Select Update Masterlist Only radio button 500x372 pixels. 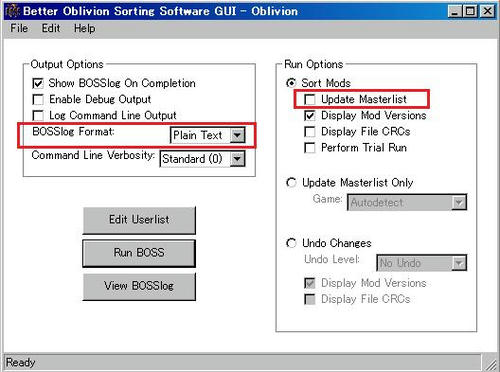(291, 182)
